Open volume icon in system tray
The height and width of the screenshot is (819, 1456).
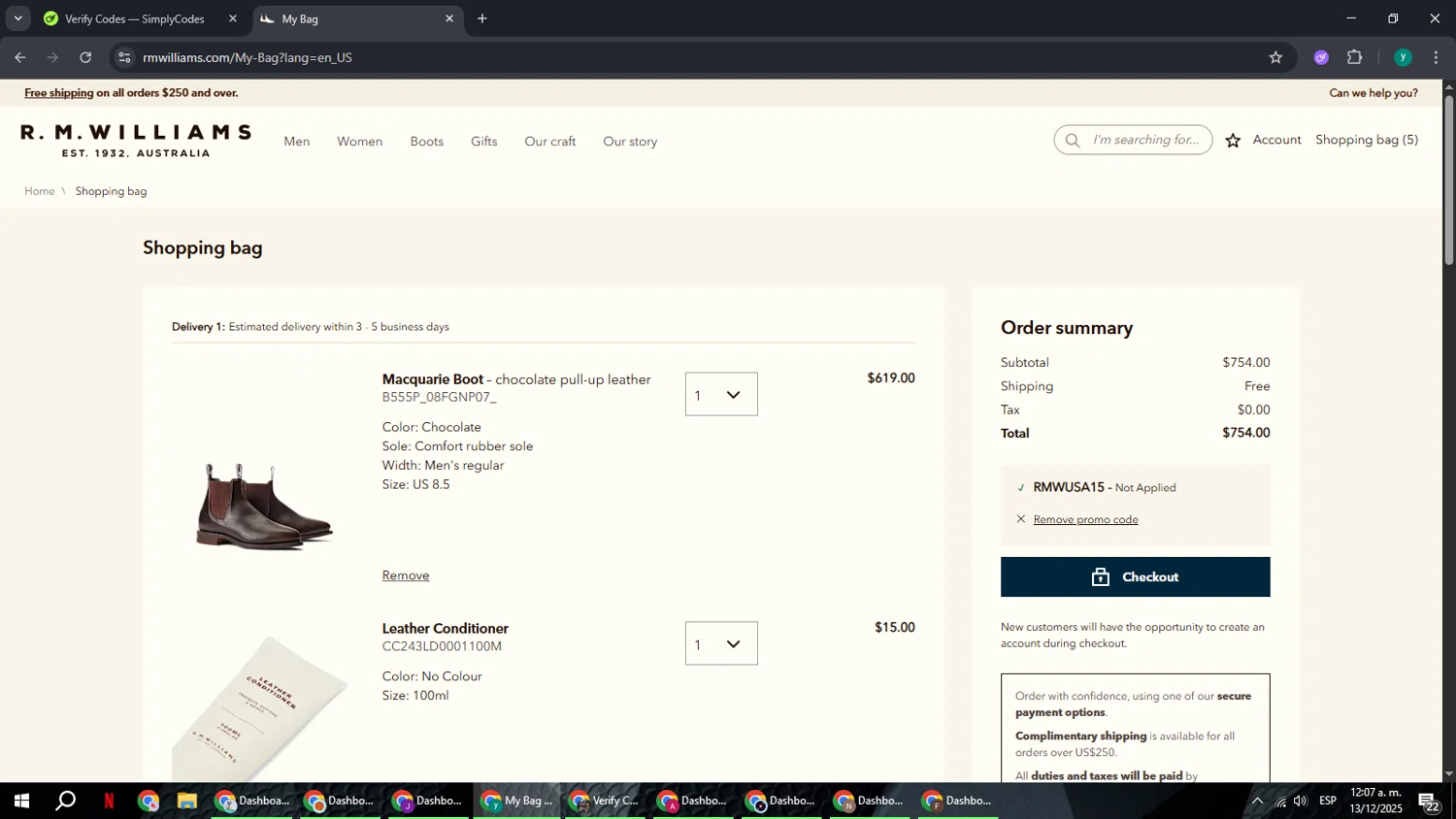pos(1301,802)
